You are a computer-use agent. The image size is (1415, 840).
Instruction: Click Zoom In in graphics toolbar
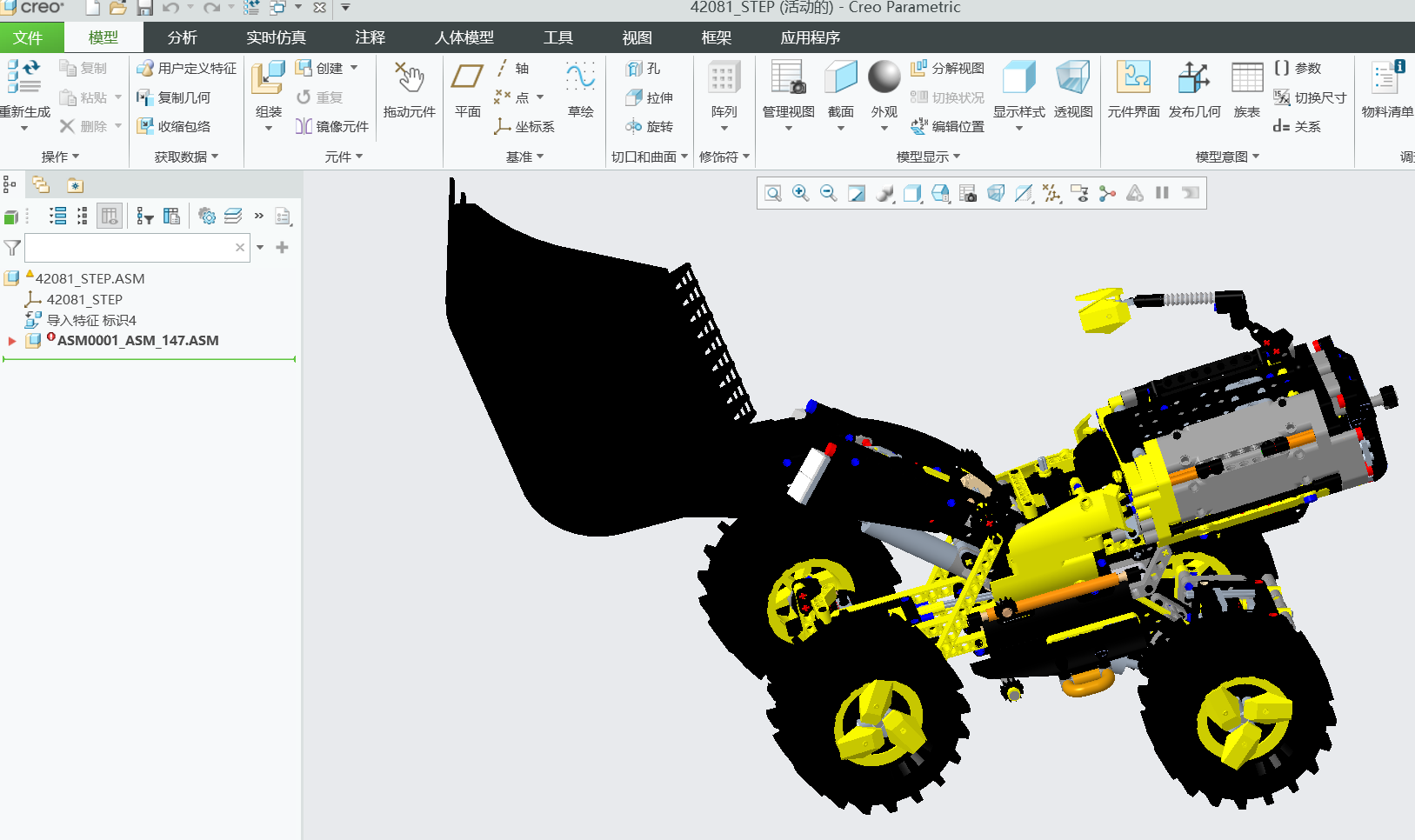(x=801, y=193)
